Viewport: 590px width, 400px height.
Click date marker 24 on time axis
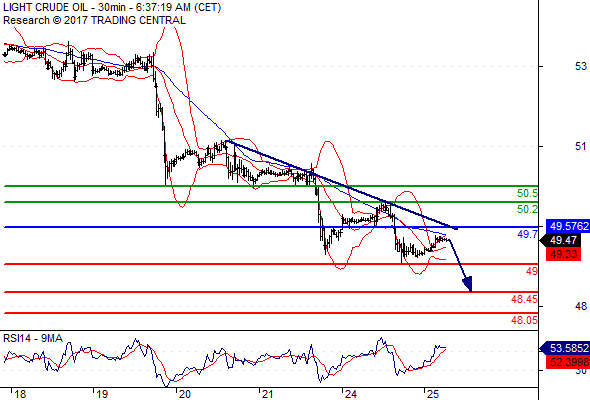pyautogui.click(x=350, y=394)
